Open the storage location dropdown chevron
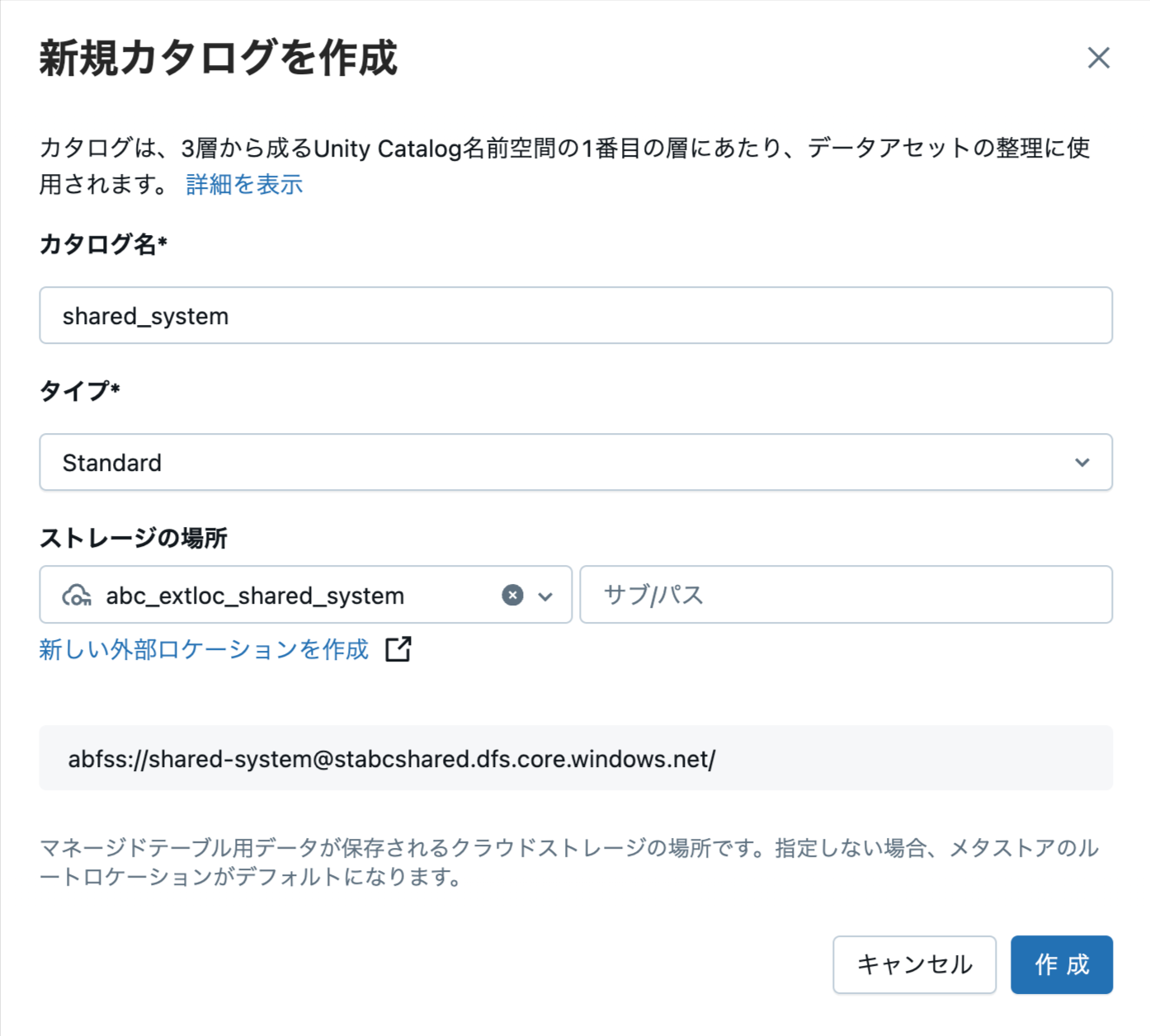 (545, 596)
